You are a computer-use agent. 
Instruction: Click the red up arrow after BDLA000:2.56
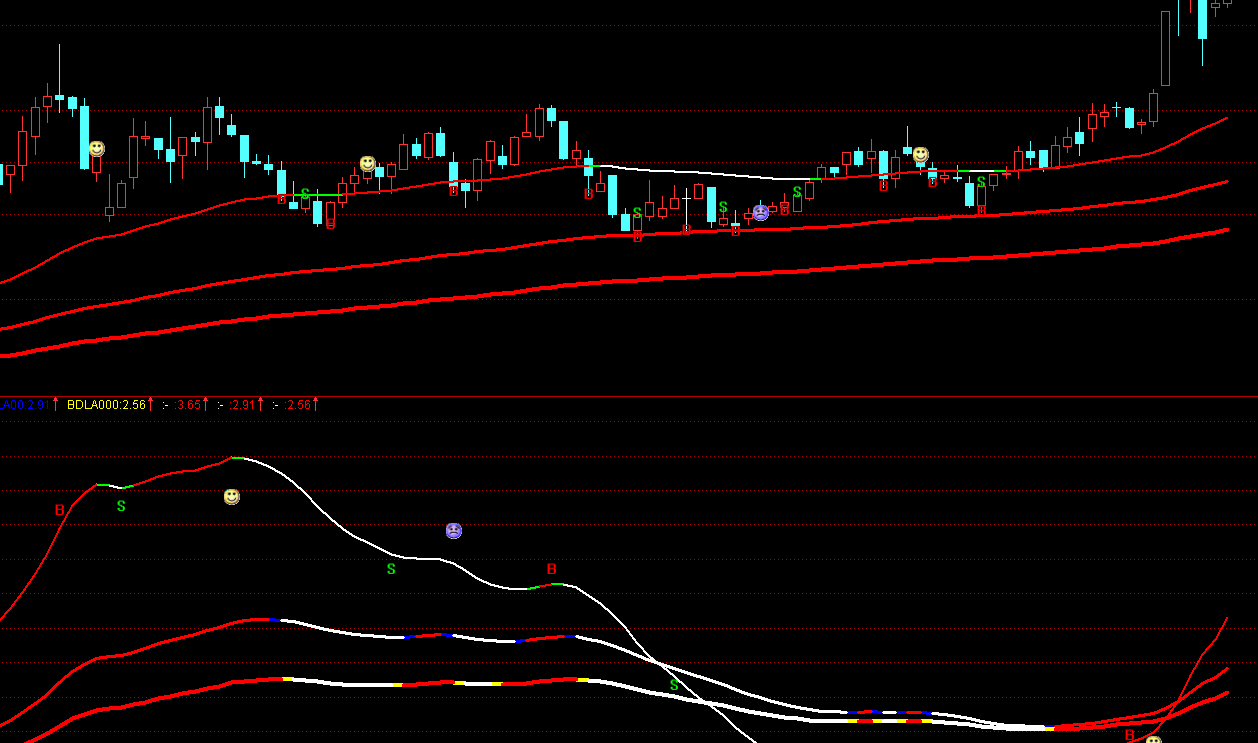[151, 404]
